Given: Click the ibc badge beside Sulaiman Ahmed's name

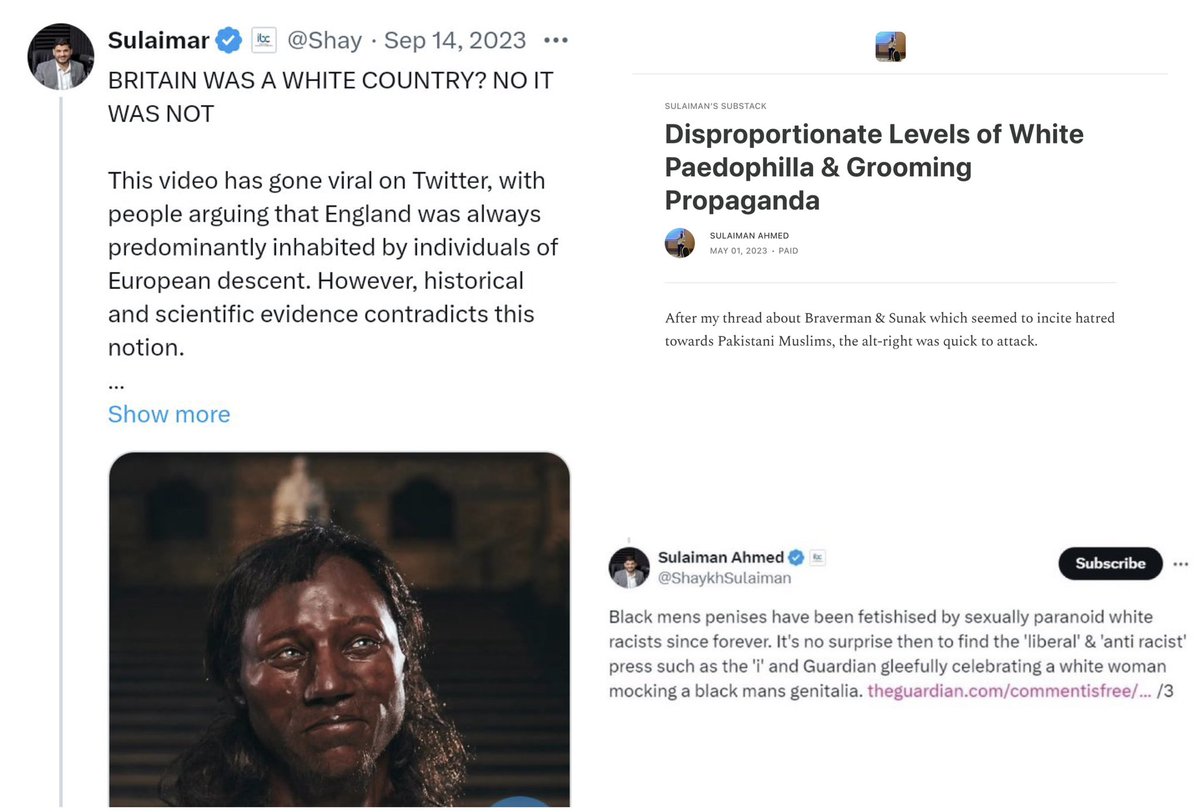Looking at the screenshot, I should (x=817, y=557).
